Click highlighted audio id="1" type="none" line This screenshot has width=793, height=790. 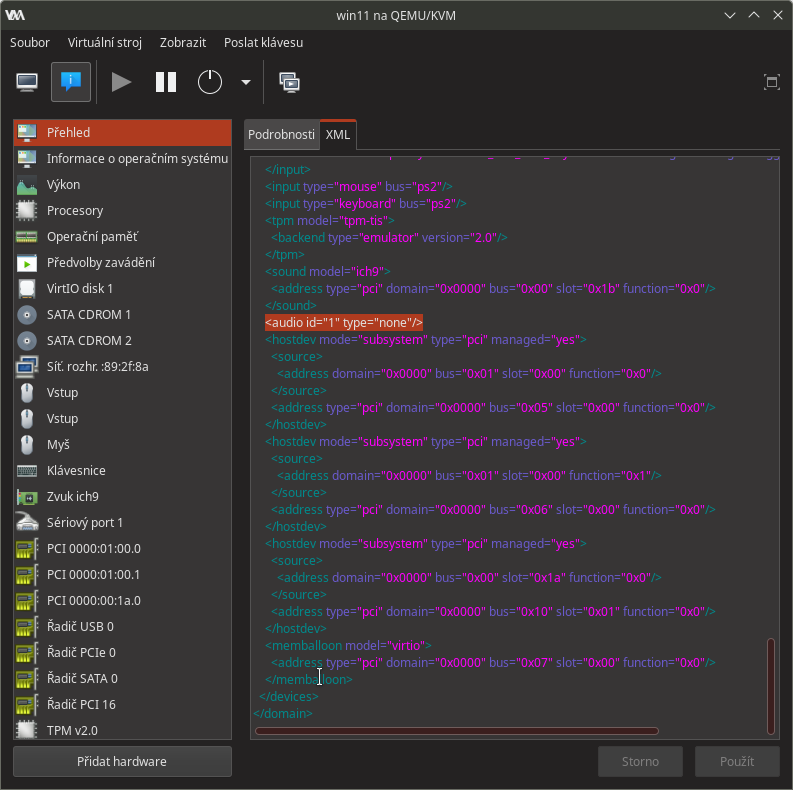[344, 323]
